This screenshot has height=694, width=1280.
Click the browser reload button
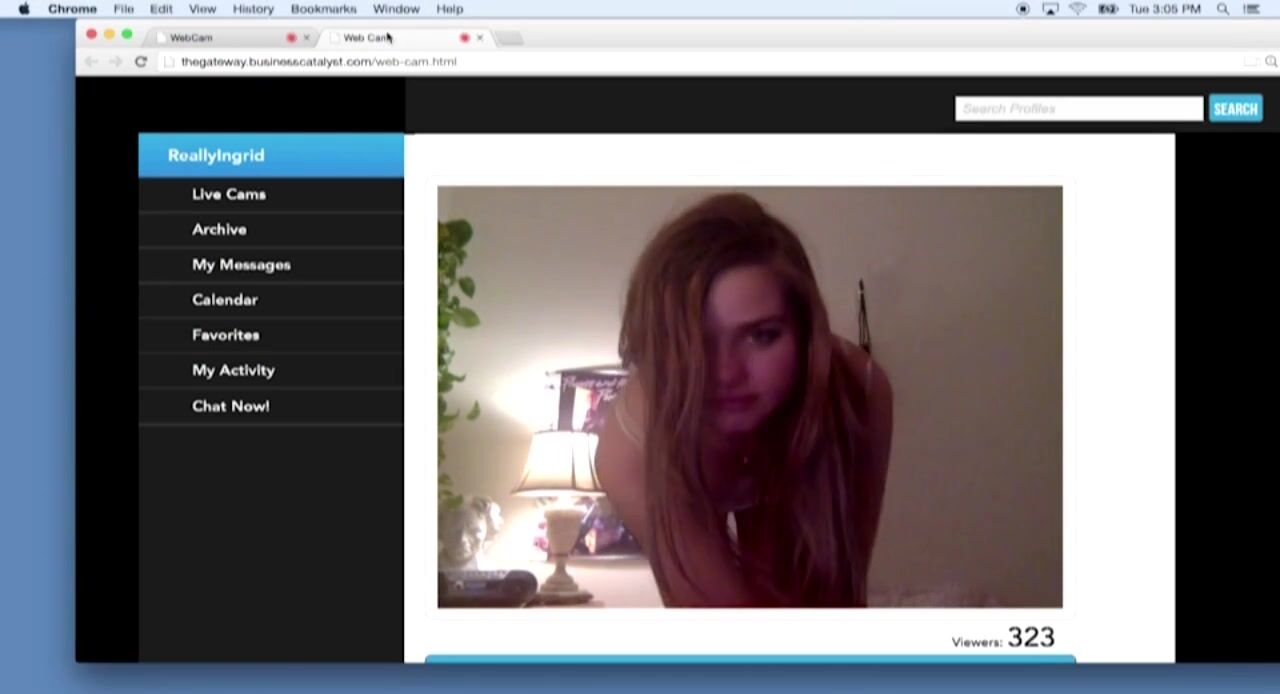coord(141,62)
